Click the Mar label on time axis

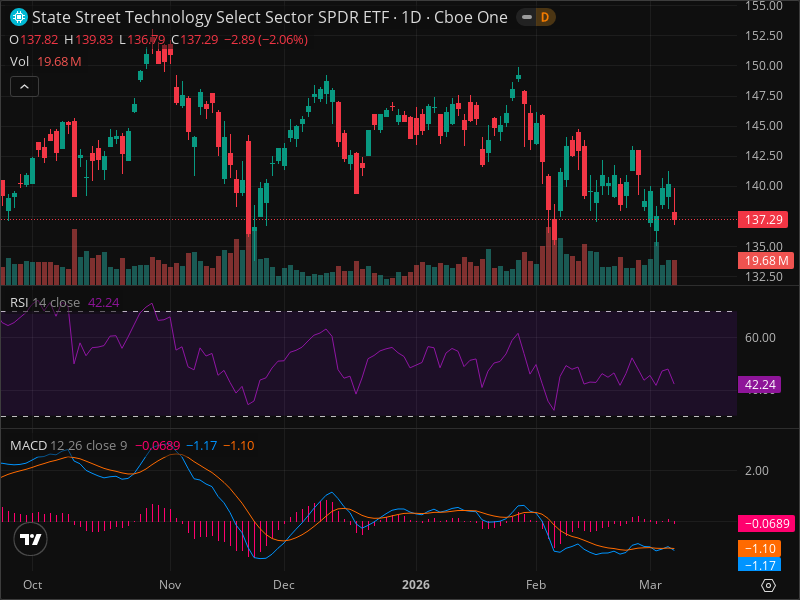(x=651, y=585)
